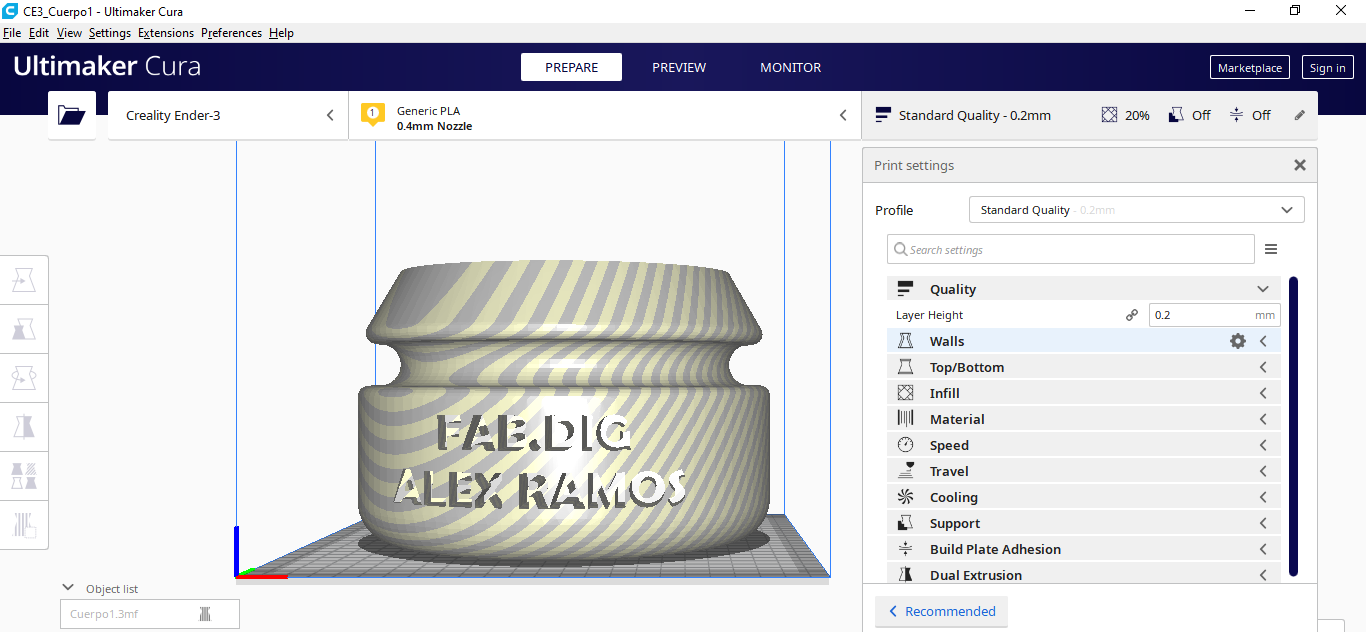Click the infill 20% icon
The image size is (1366, 632).
pyautogui.click(x=1109, y=115)
